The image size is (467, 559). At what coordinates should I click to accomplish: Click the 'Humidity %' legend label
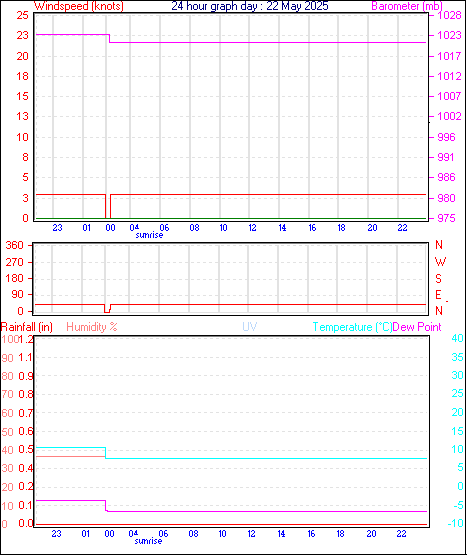click(92, 327)
